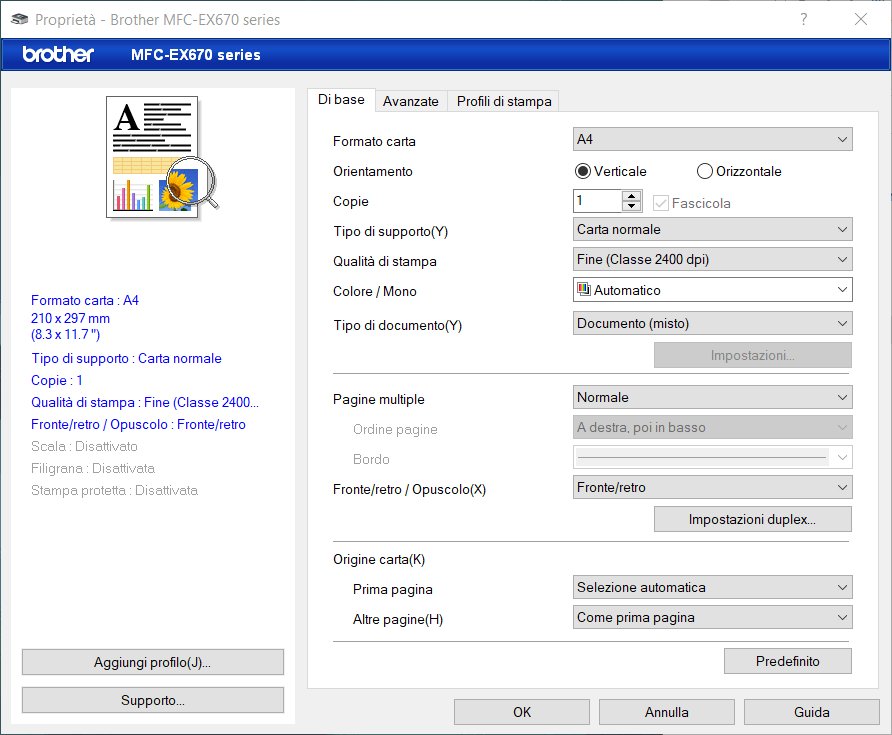Open the Colore / Mono dropdown
Screen dimensions: 892x735
click(712, 290)
